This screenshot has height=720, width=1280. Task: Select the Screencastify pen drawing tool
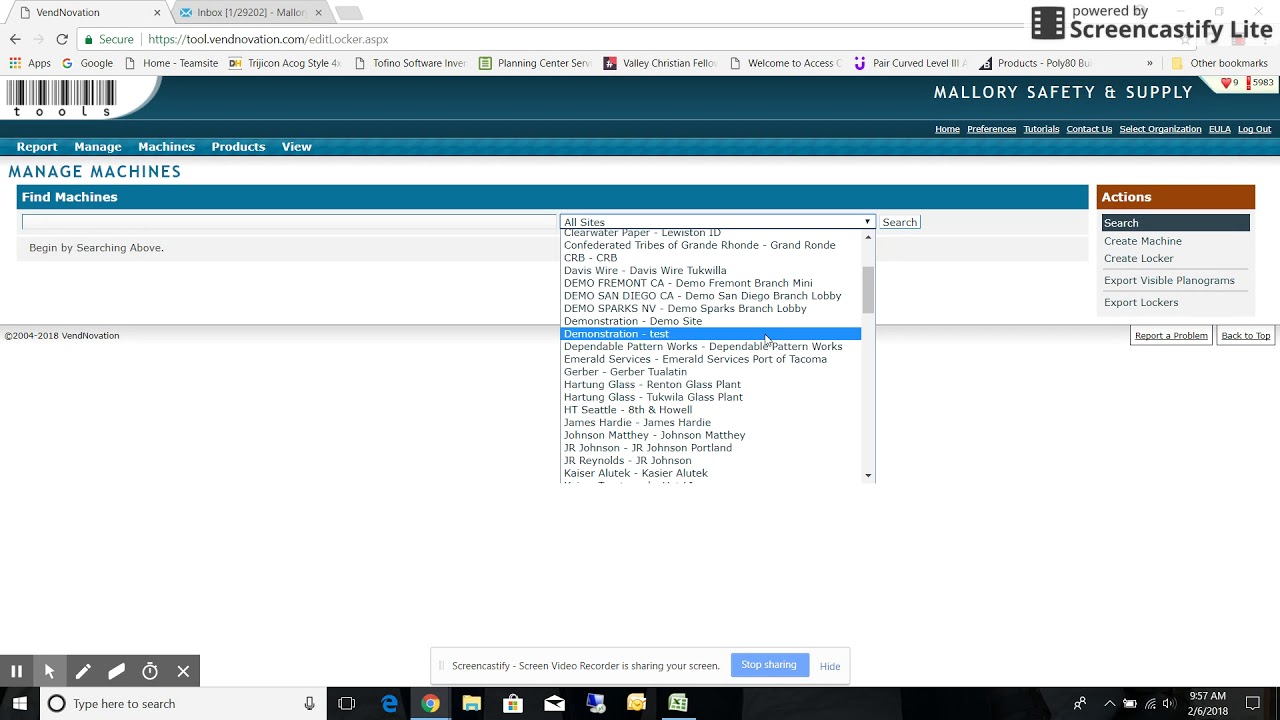(83, 672)
